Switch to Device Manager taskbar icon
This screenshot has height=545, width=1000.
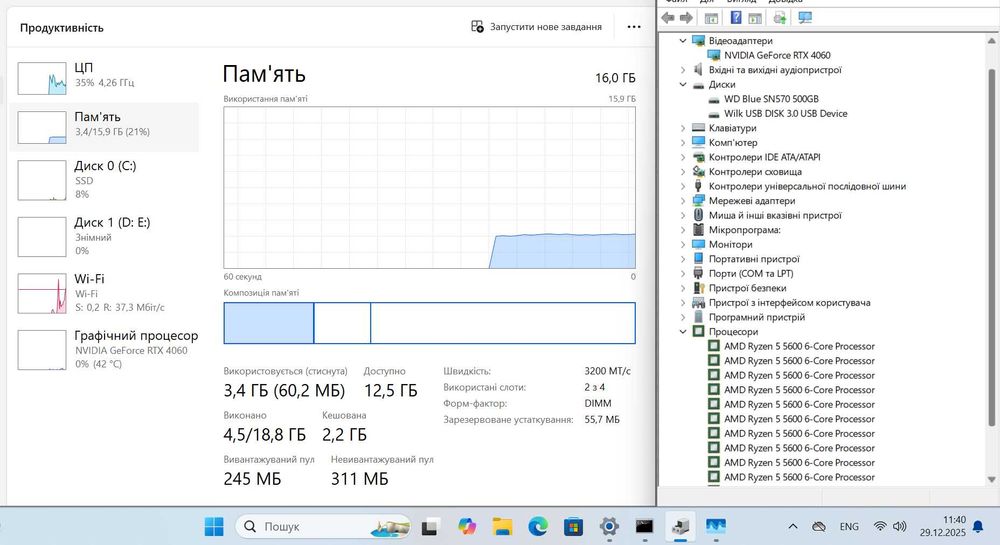coord(680,527)
